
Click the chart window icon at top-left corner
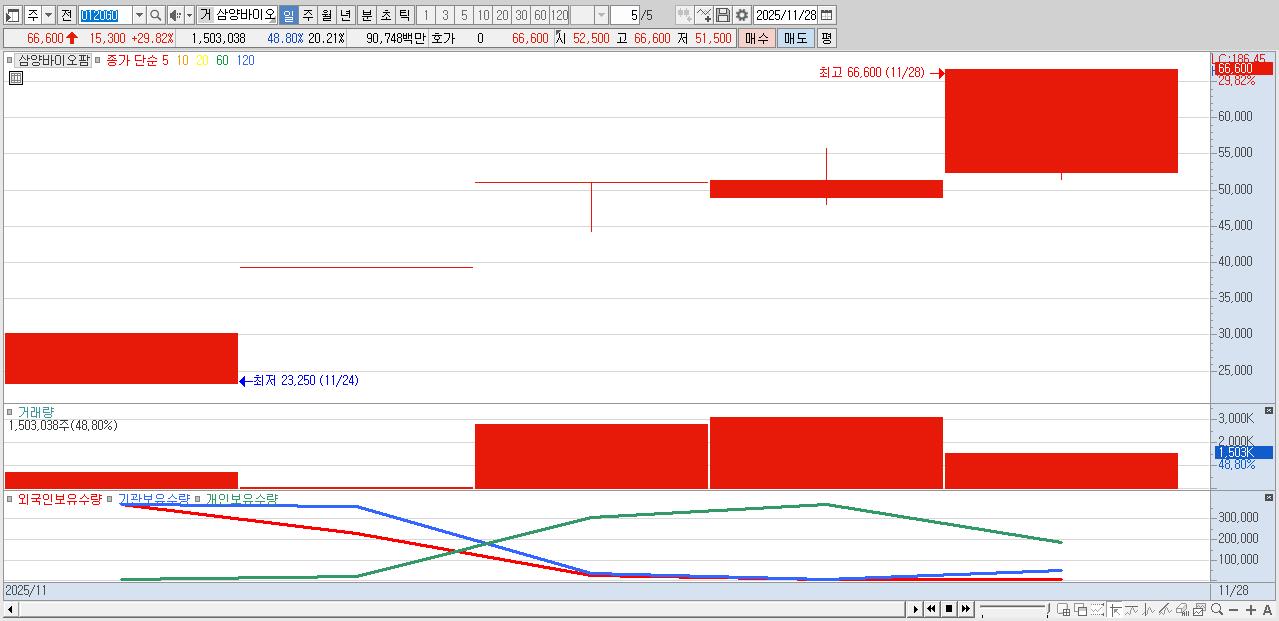coord(13,15)
